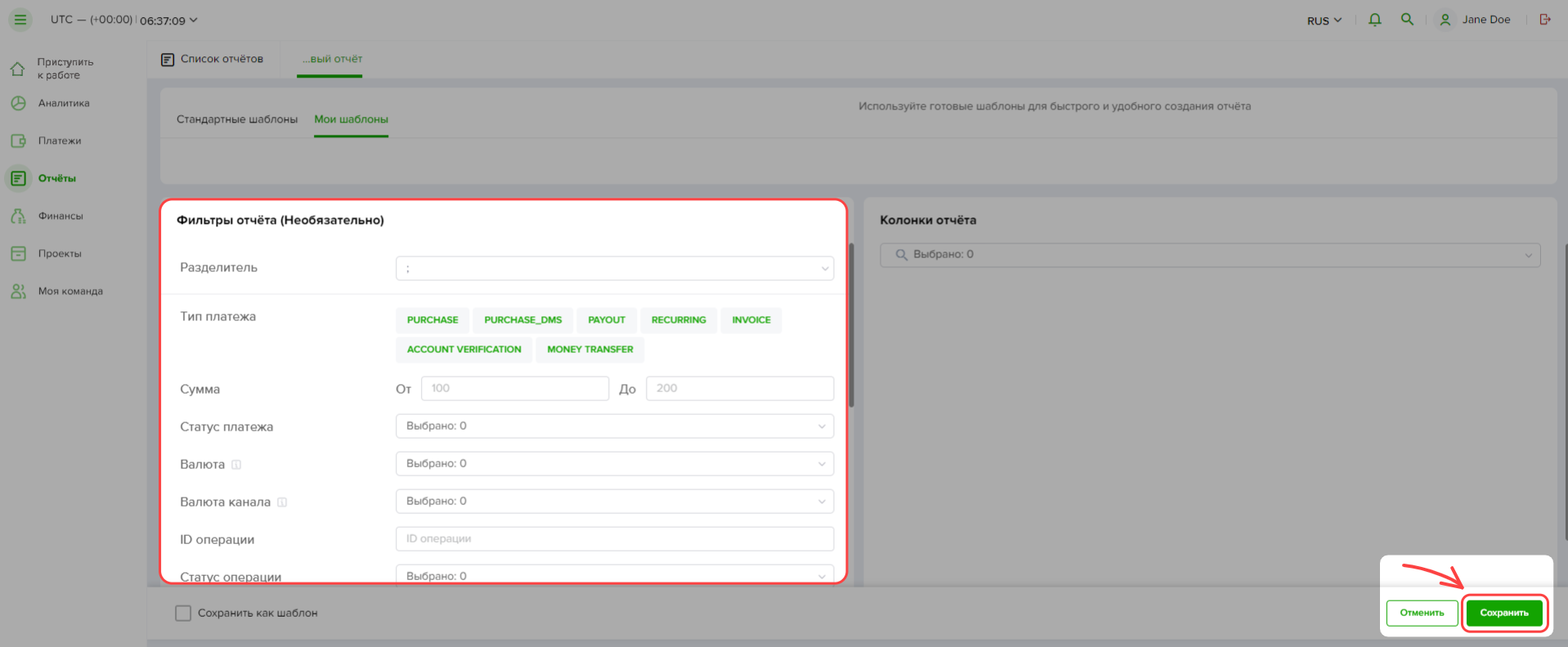Open the Валюта канала dropdown
1568x647 pixels.
click(615, 502)
